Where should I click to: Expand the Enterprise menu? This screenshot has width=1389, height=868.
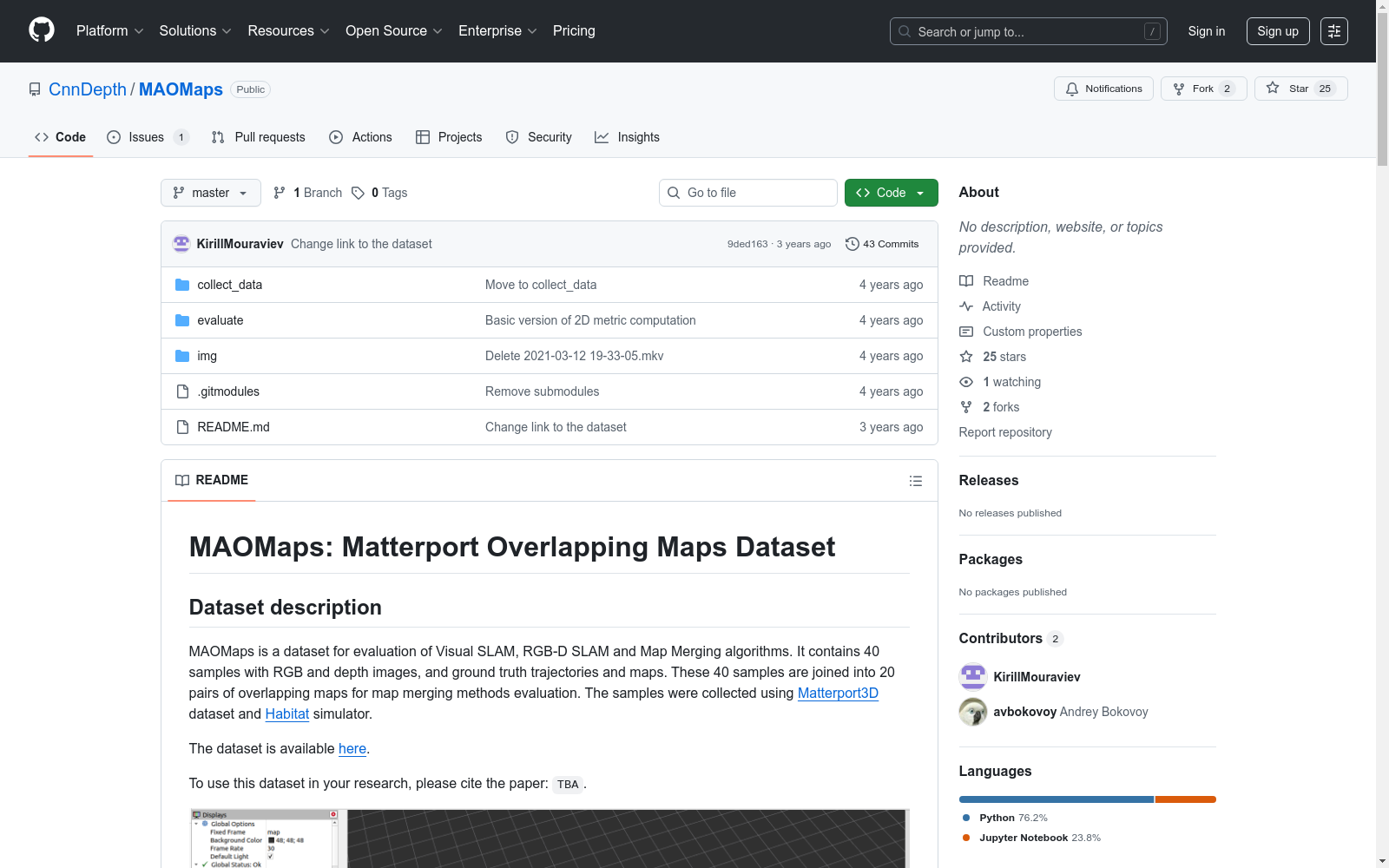coord(497,30)
